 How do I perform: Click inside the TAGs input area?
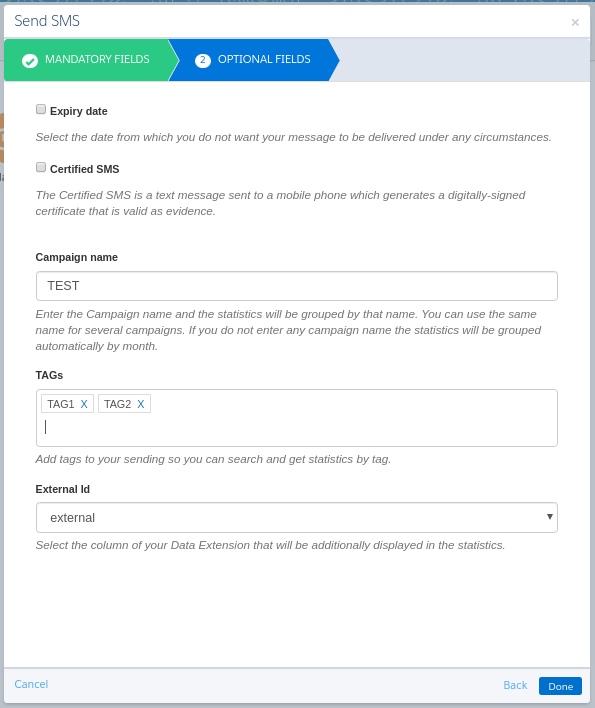(297, 427)
